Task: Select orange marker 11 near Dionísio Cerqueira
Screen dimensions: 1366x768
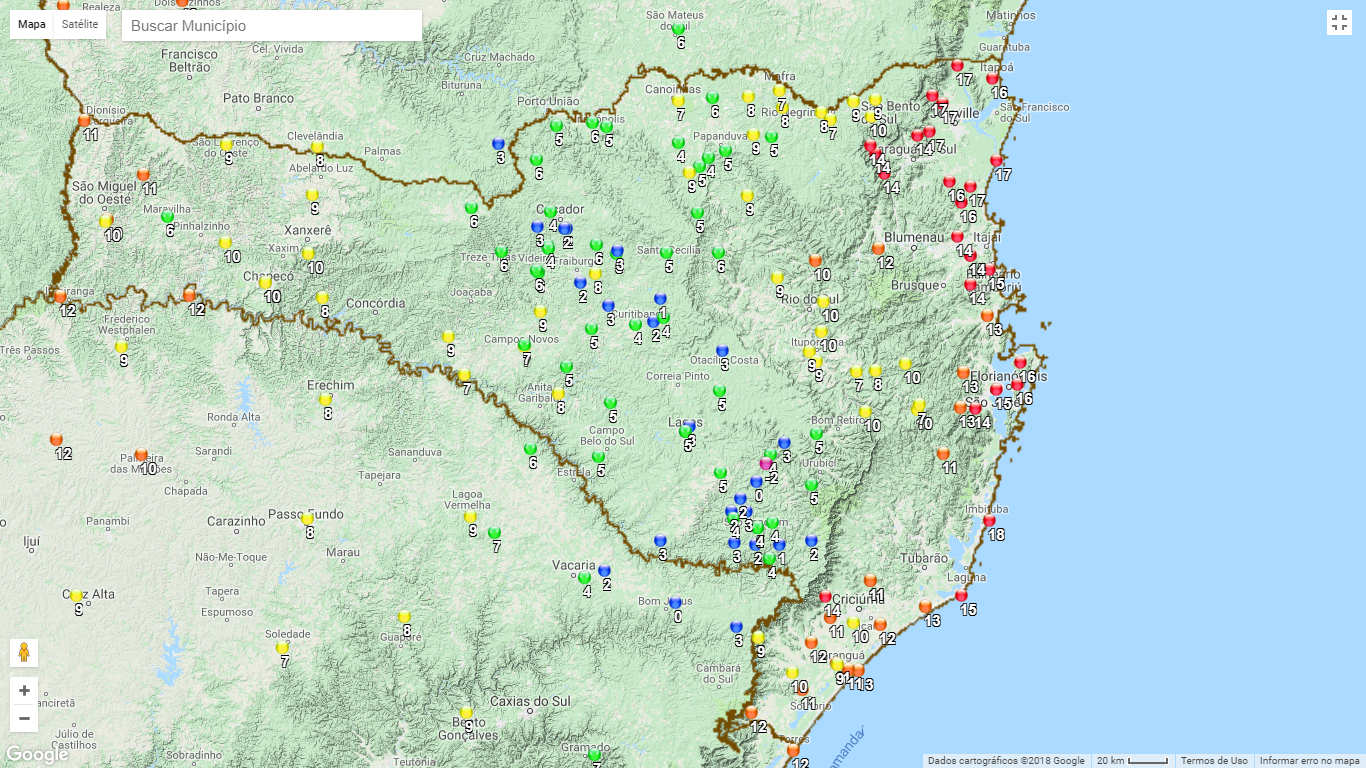Action: click(x=84, y=120)
